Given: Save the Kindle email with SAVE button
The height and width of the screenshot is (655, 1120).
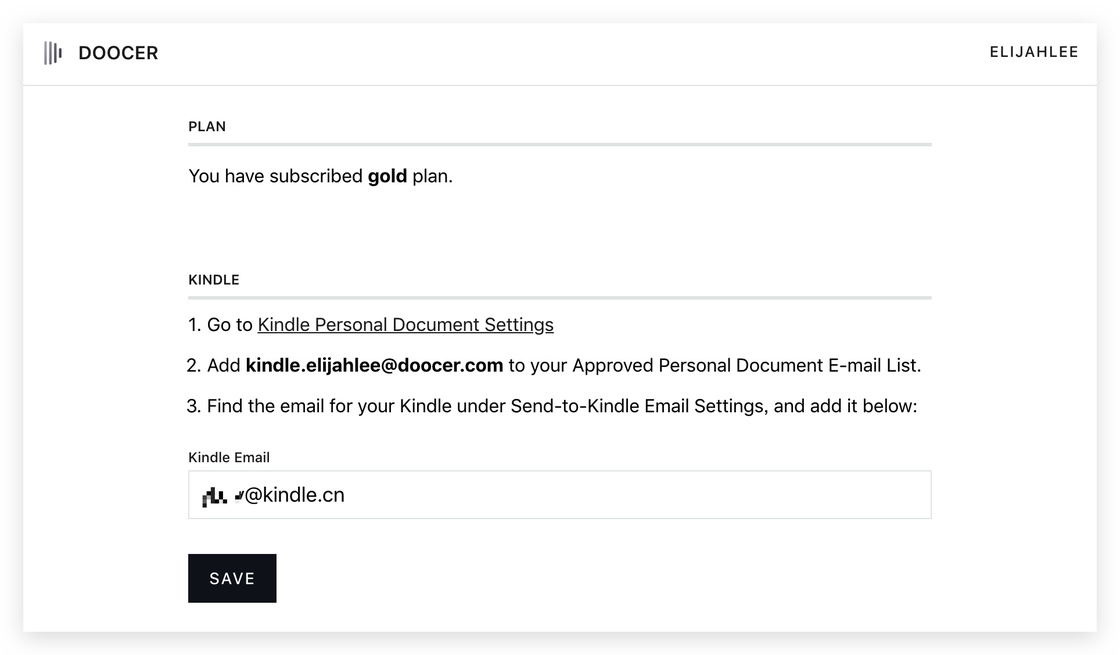Looking at the screenshot, I should click(x=232, y=578).
